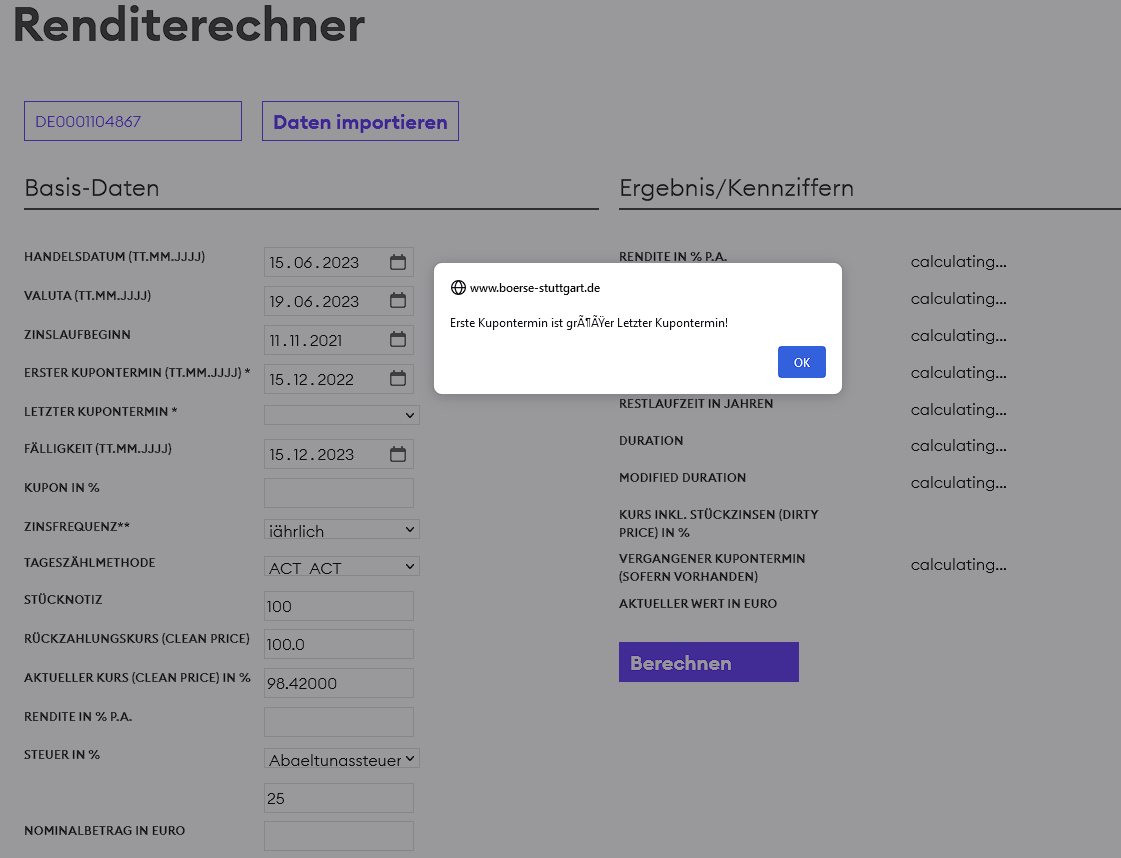Click the Kupon in % input field
This screenshot has width=1121, height=858.
(338, 493)
